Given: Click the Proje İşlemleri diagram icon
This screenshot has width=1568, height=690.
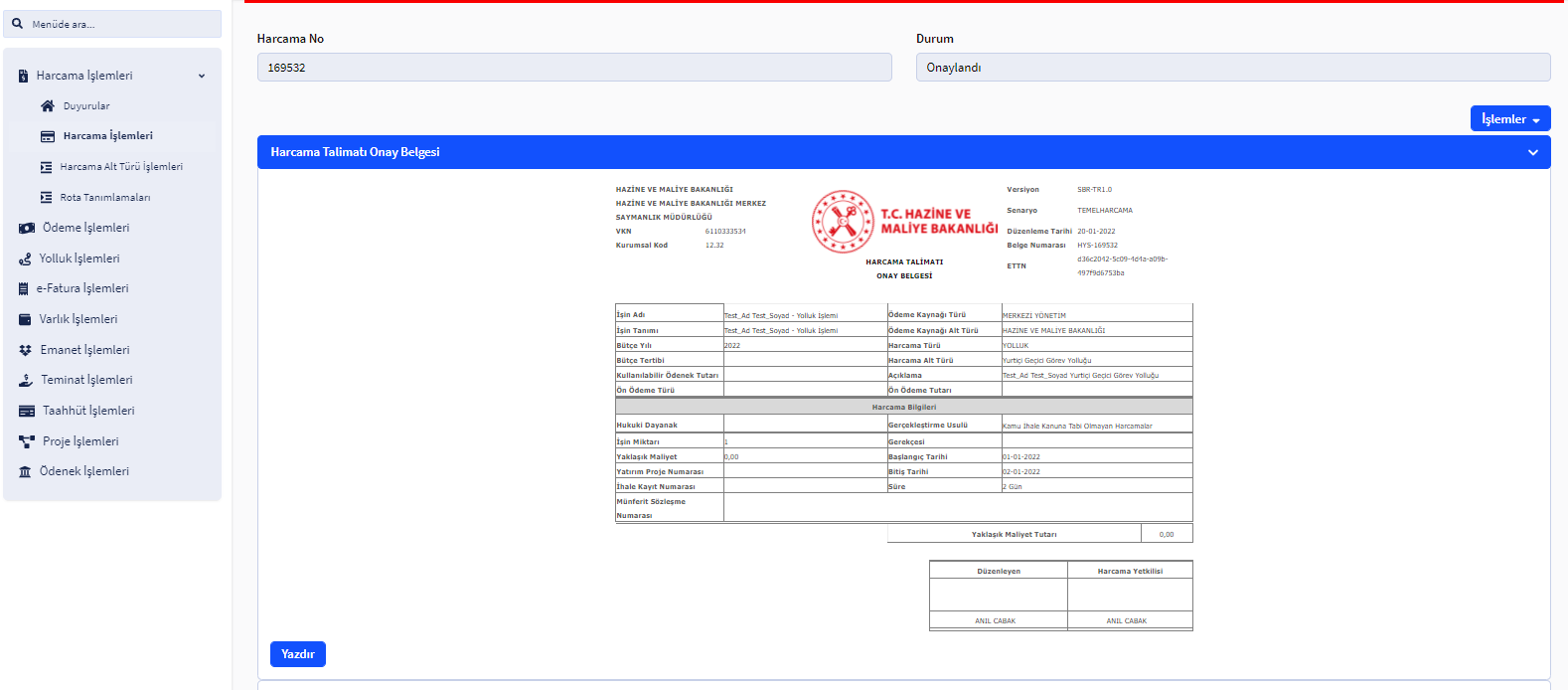Looking at the screenshot, I should [27, 441].
